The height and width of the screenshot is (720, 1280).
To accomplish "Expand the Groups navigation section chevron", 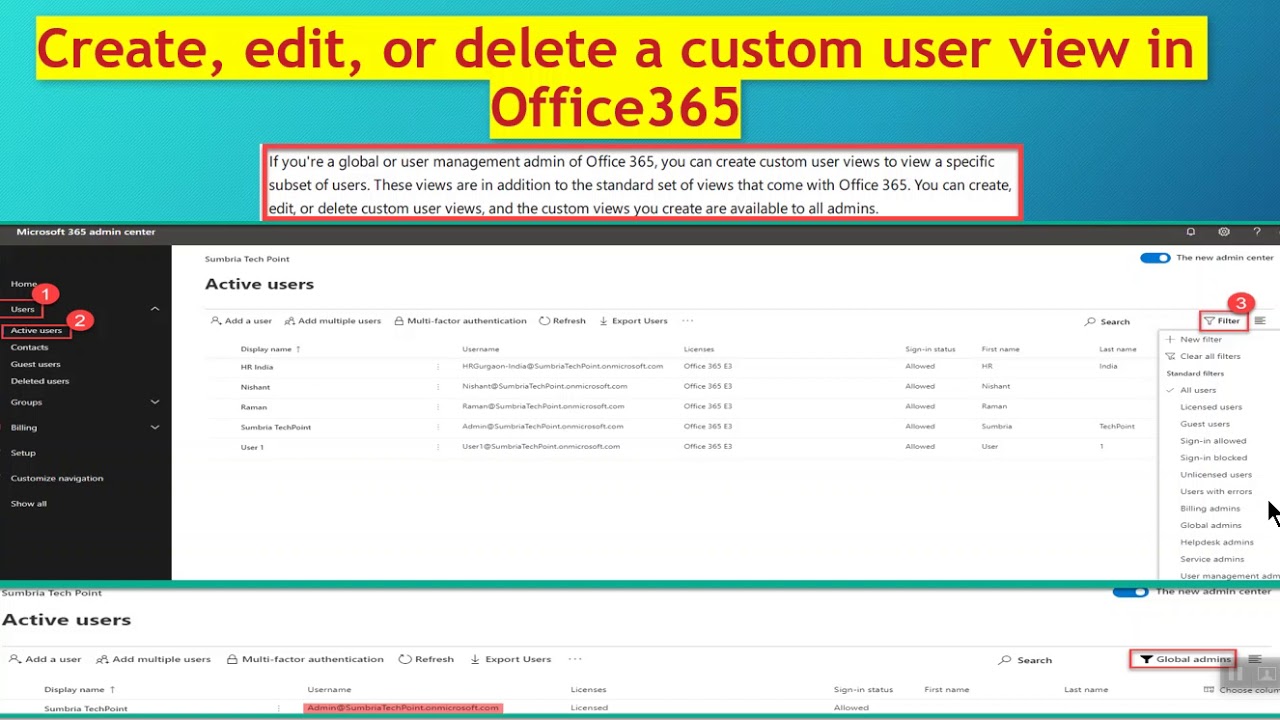I will click(155, 402).
